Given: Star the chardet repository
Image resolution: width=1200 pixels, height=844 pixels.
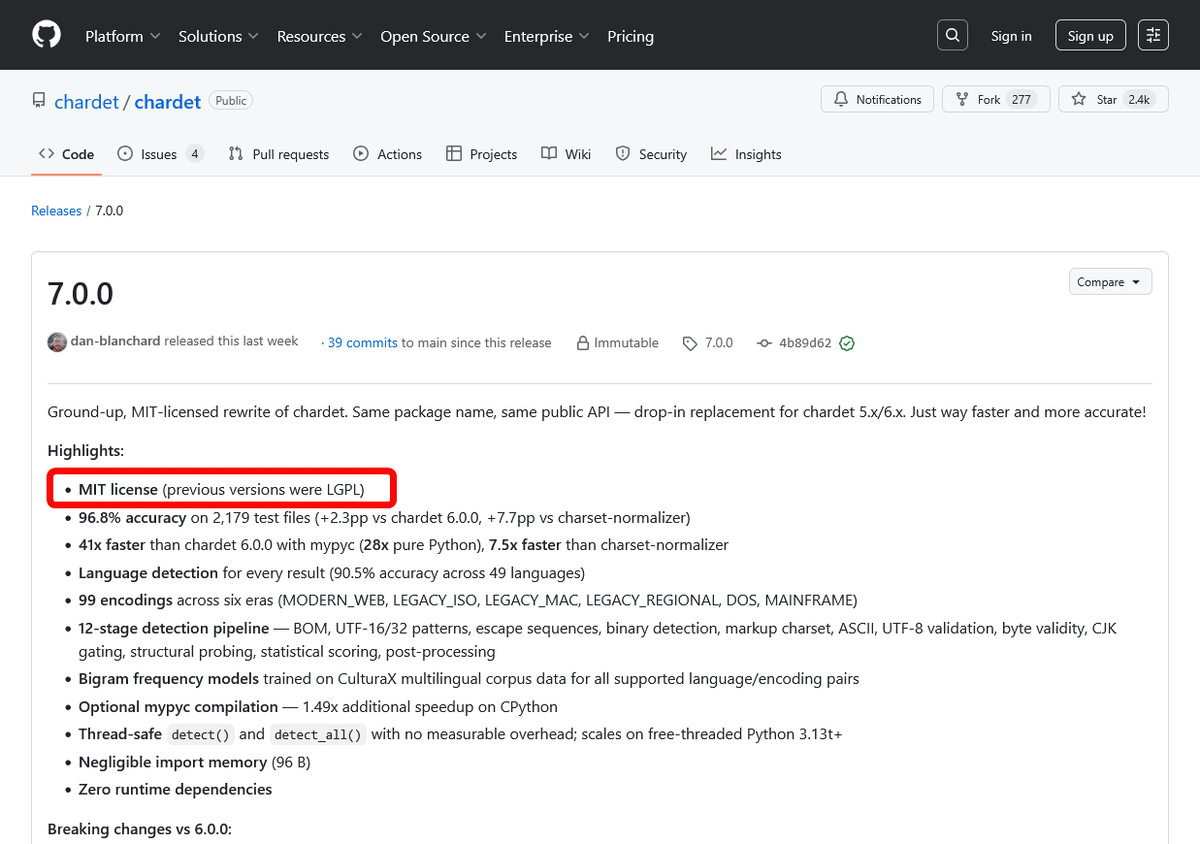Looking at the screenshot, I should (x=1112, y=99).
